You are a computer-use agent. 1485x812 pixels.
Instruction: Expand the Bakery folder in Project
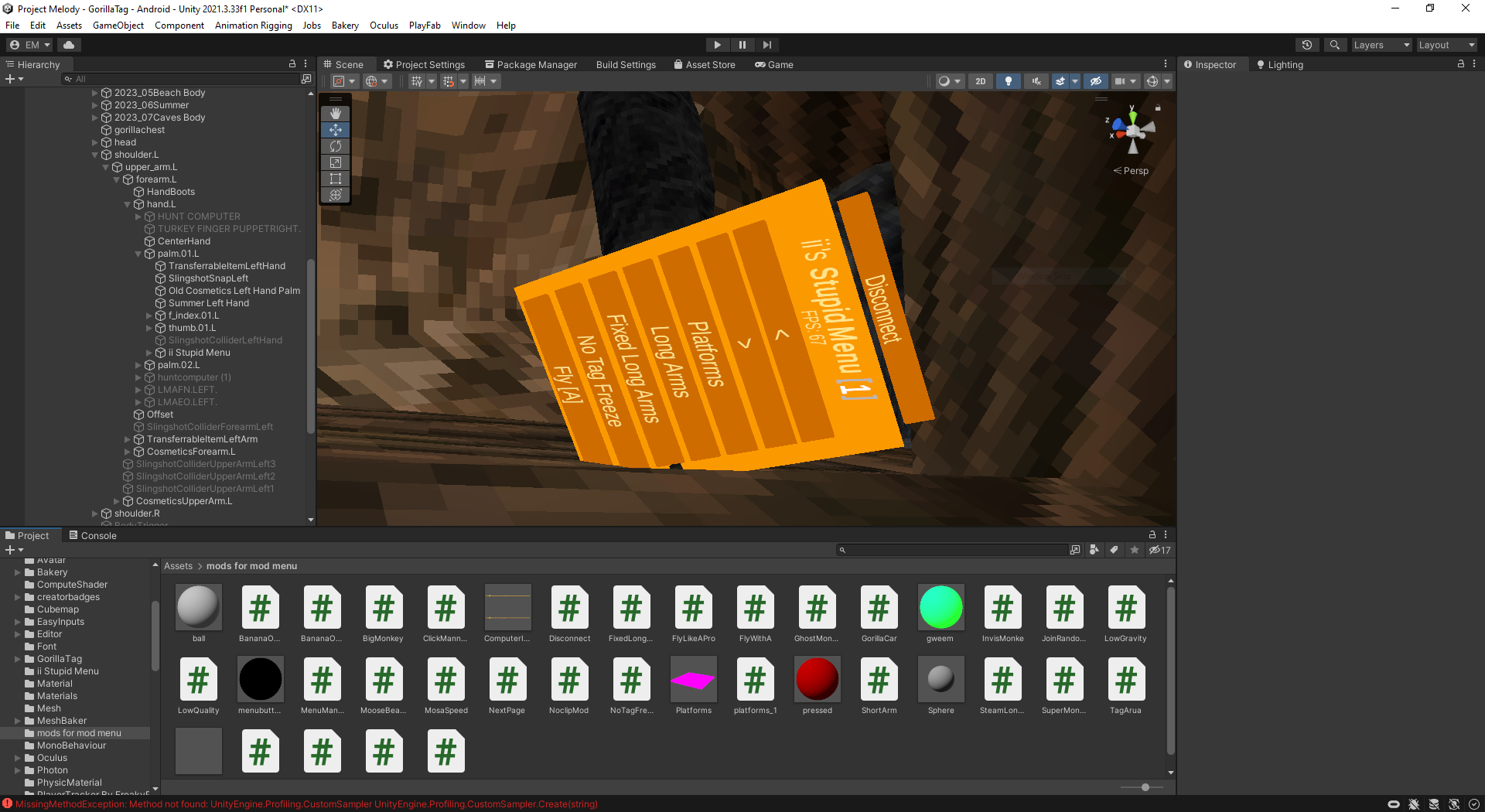pos(18,572)
